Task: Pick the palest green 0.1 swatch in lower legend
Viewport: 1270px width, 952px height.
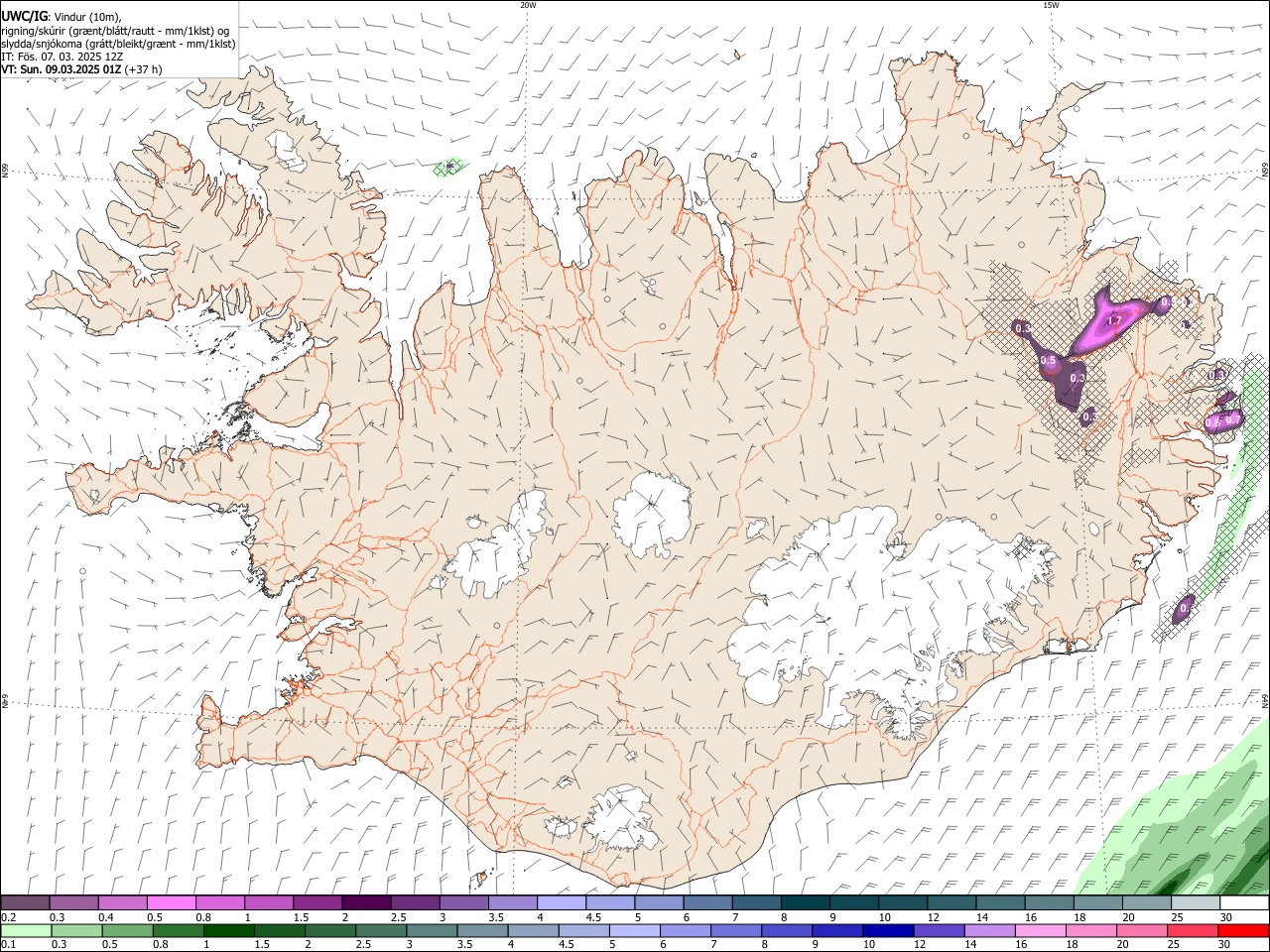Action: pos(26,930)
